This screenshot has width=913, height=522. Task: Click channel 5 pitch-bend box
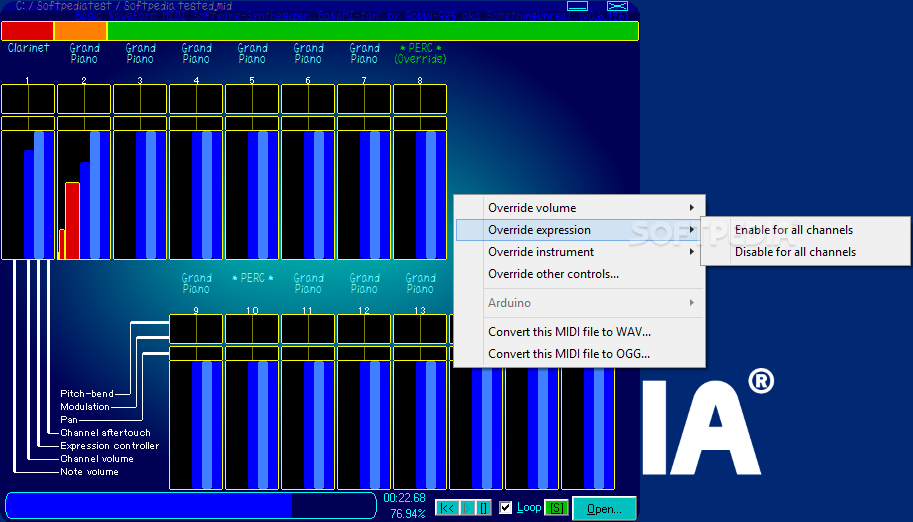[252, 99]
